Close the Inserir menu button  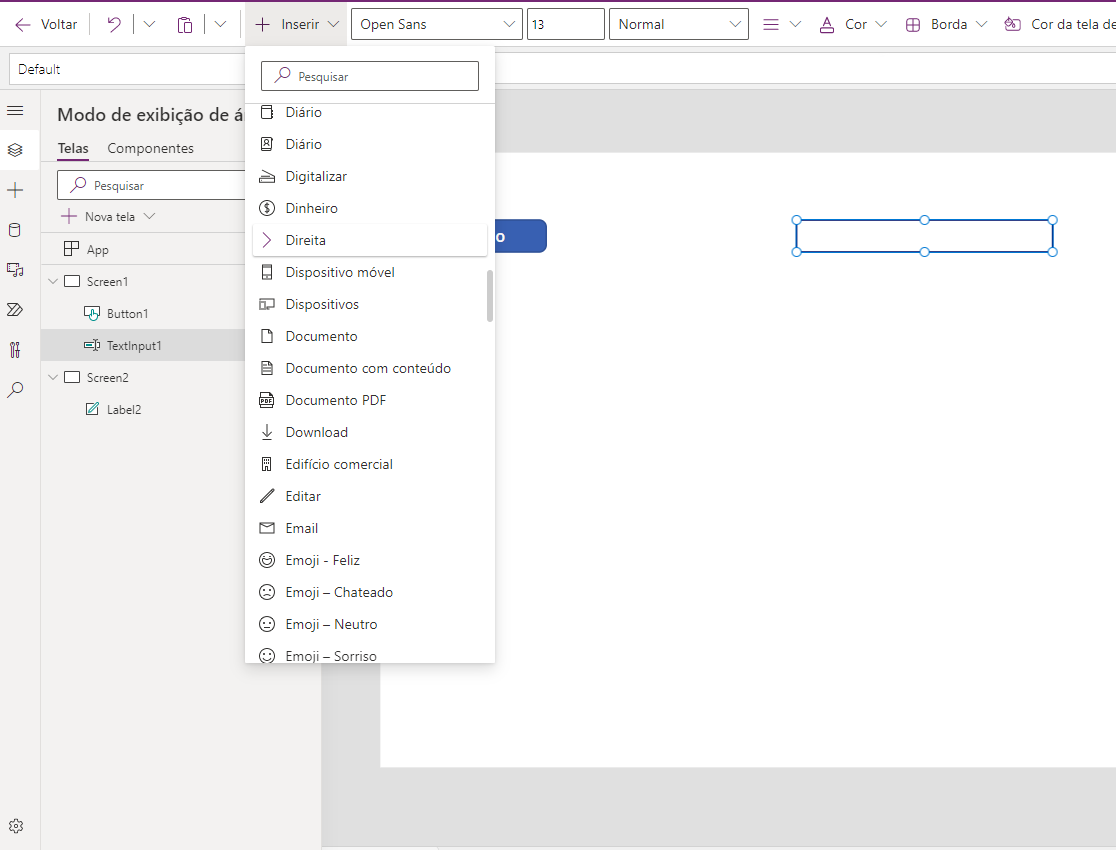(296, 24)
